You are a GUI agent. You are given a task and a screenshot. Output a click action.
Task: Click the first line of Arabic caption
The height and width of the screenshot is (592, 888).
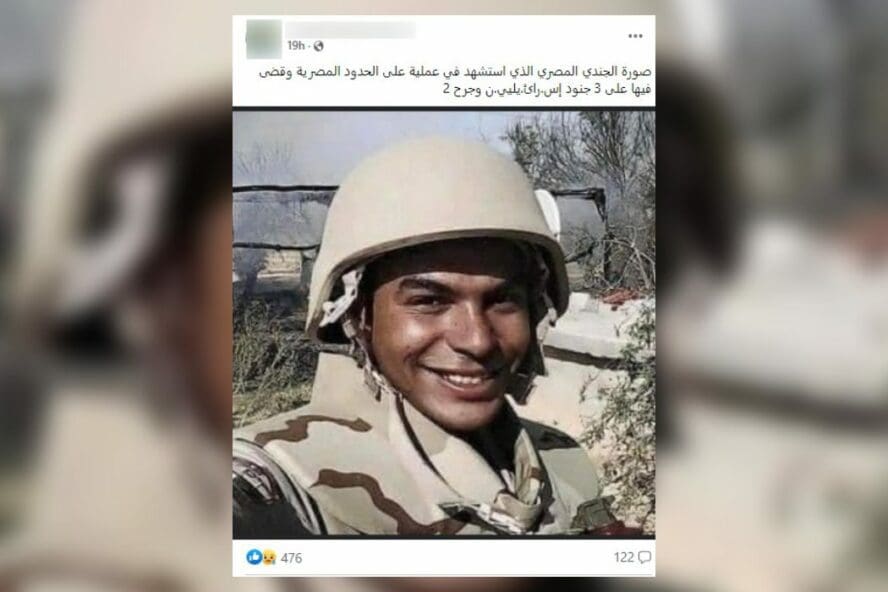click(x=455, y=72)
